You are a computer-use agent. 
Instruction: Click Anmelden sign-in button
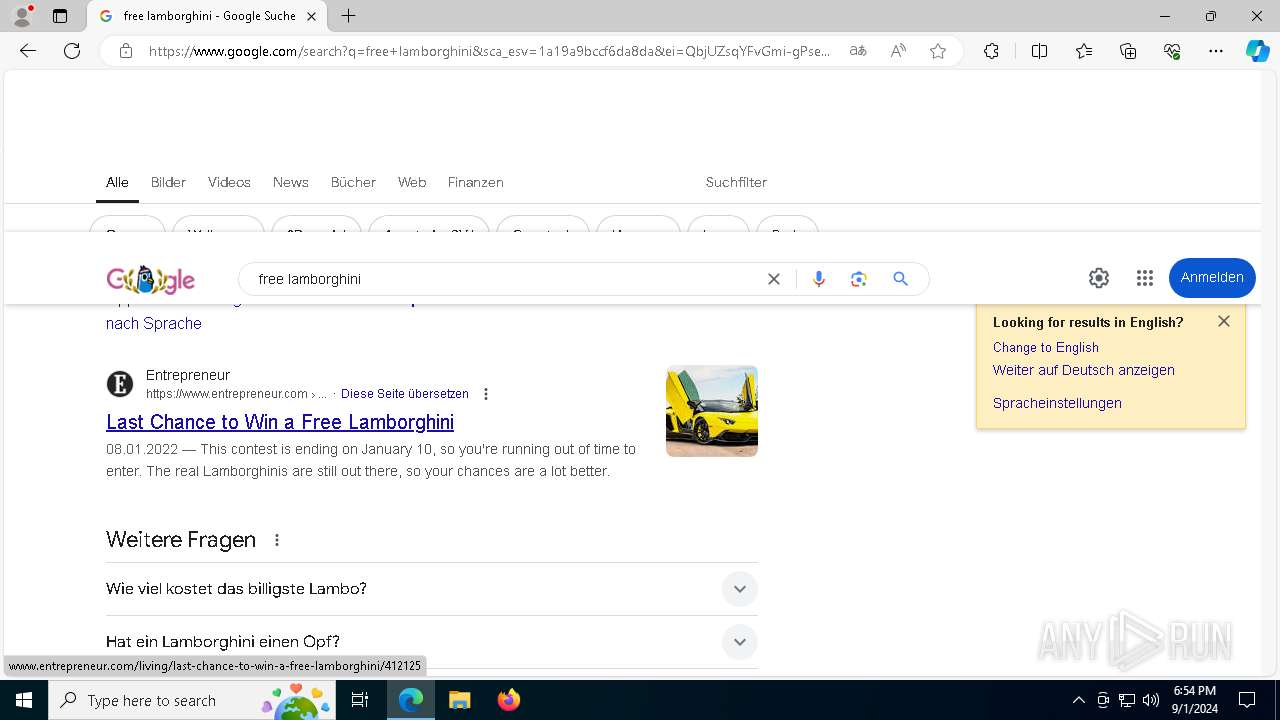pos(1212,278)
